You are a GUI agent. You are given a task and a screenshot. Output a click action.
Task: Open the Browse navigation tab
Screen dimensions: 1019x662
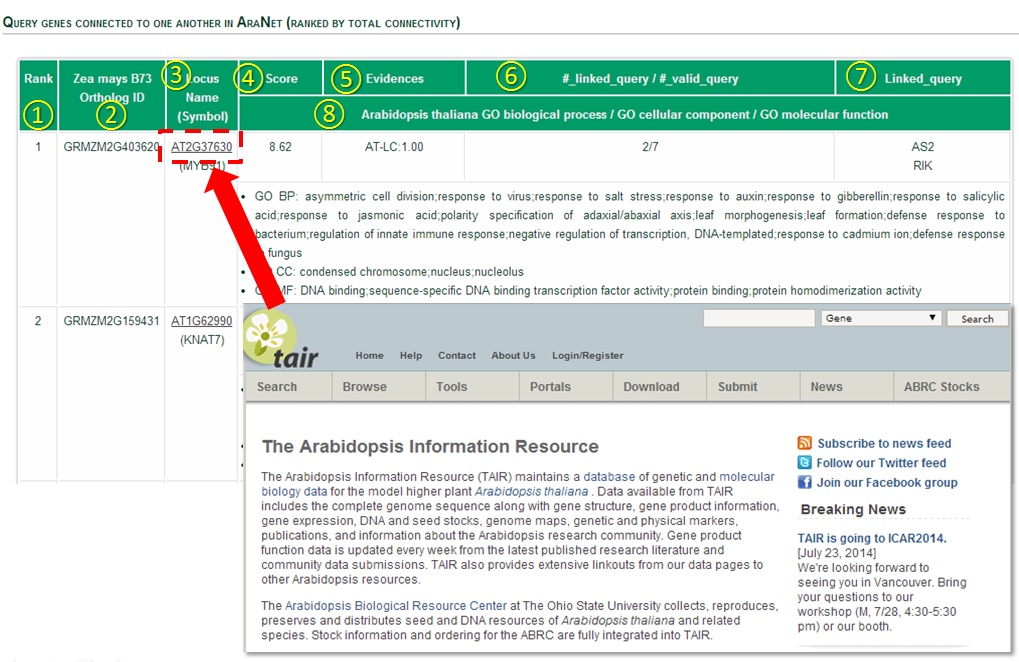click(x=364, y=387)
